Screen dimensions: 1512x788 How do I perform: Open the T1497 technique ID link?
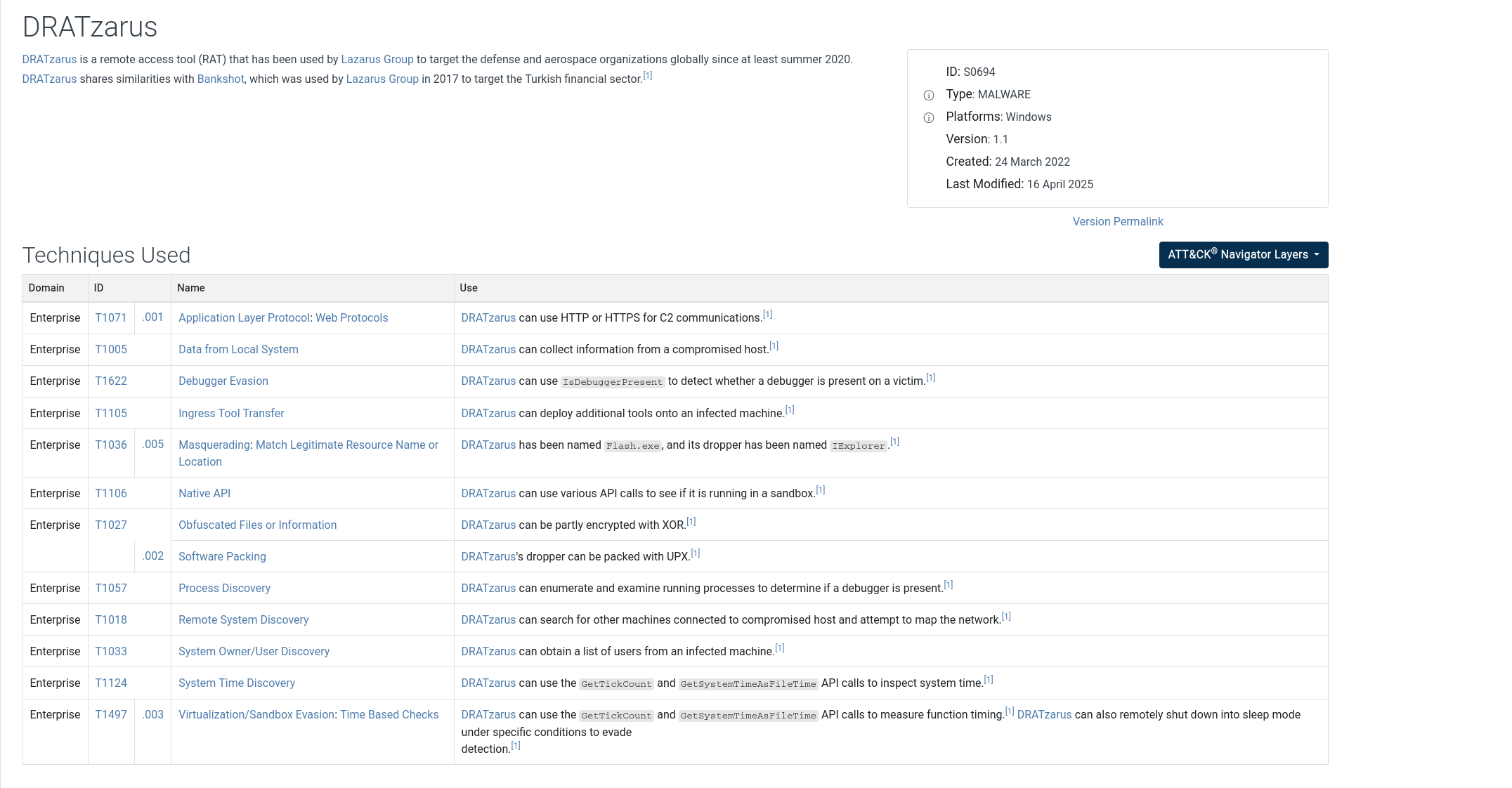coord(111,714)
